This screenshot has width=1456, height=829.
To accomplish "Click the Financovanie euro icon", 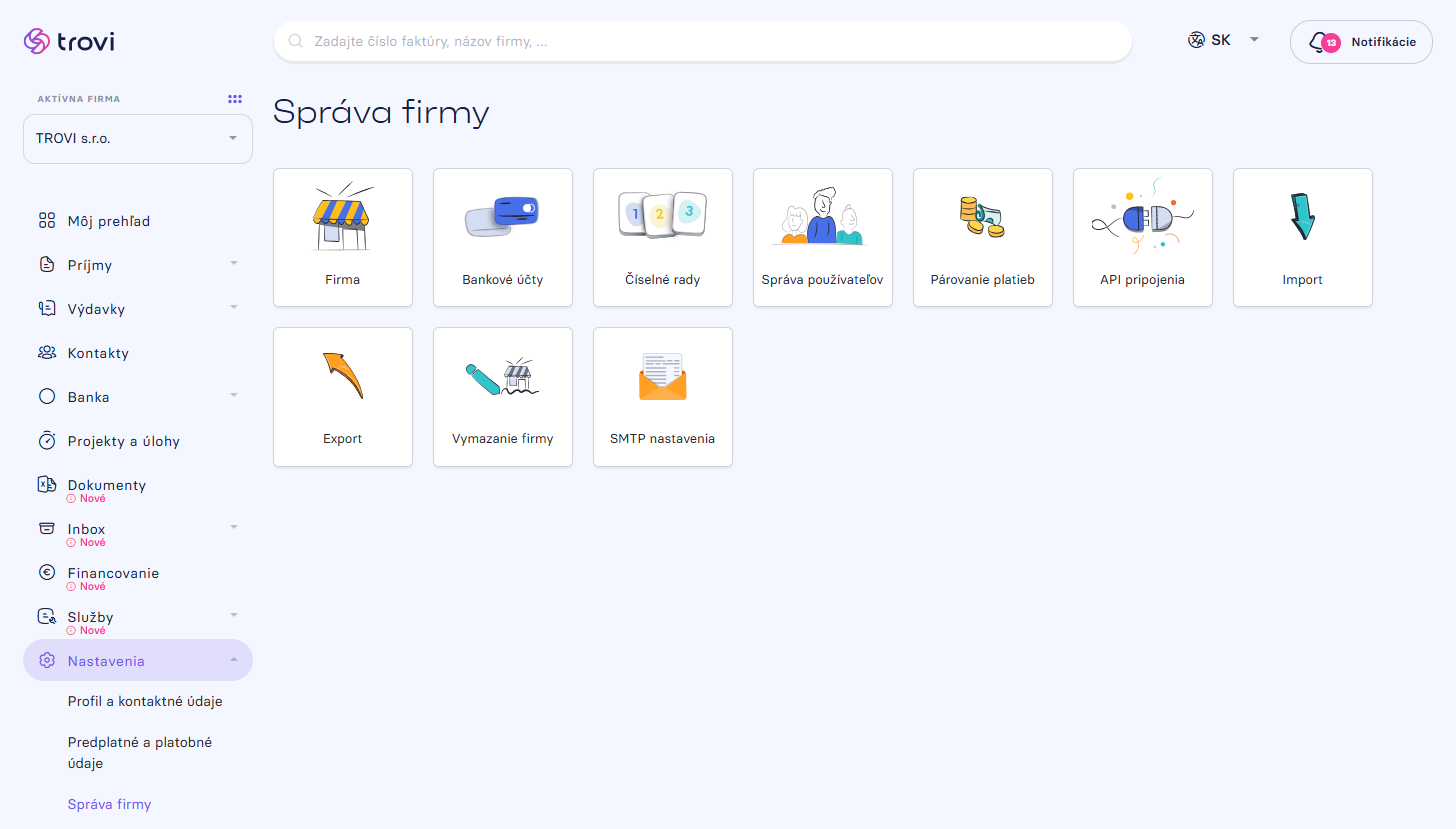I will click(47, 573).
